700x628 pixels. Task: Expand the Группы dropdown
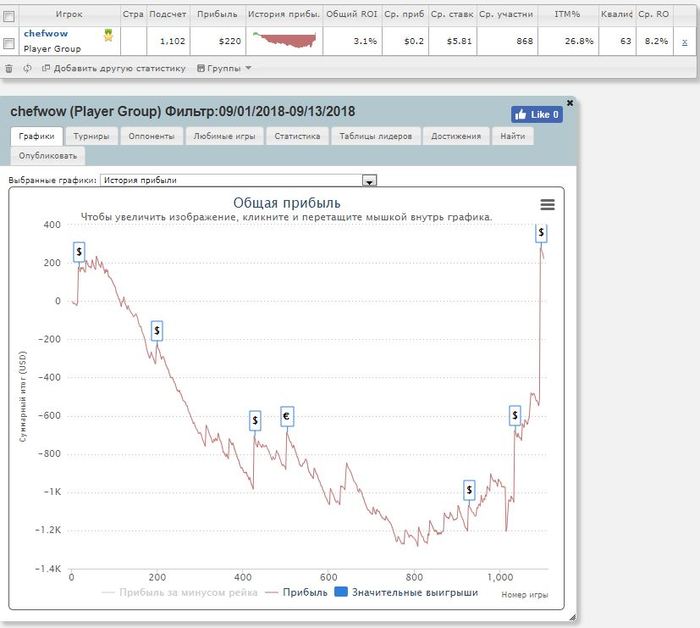[224, 68]
